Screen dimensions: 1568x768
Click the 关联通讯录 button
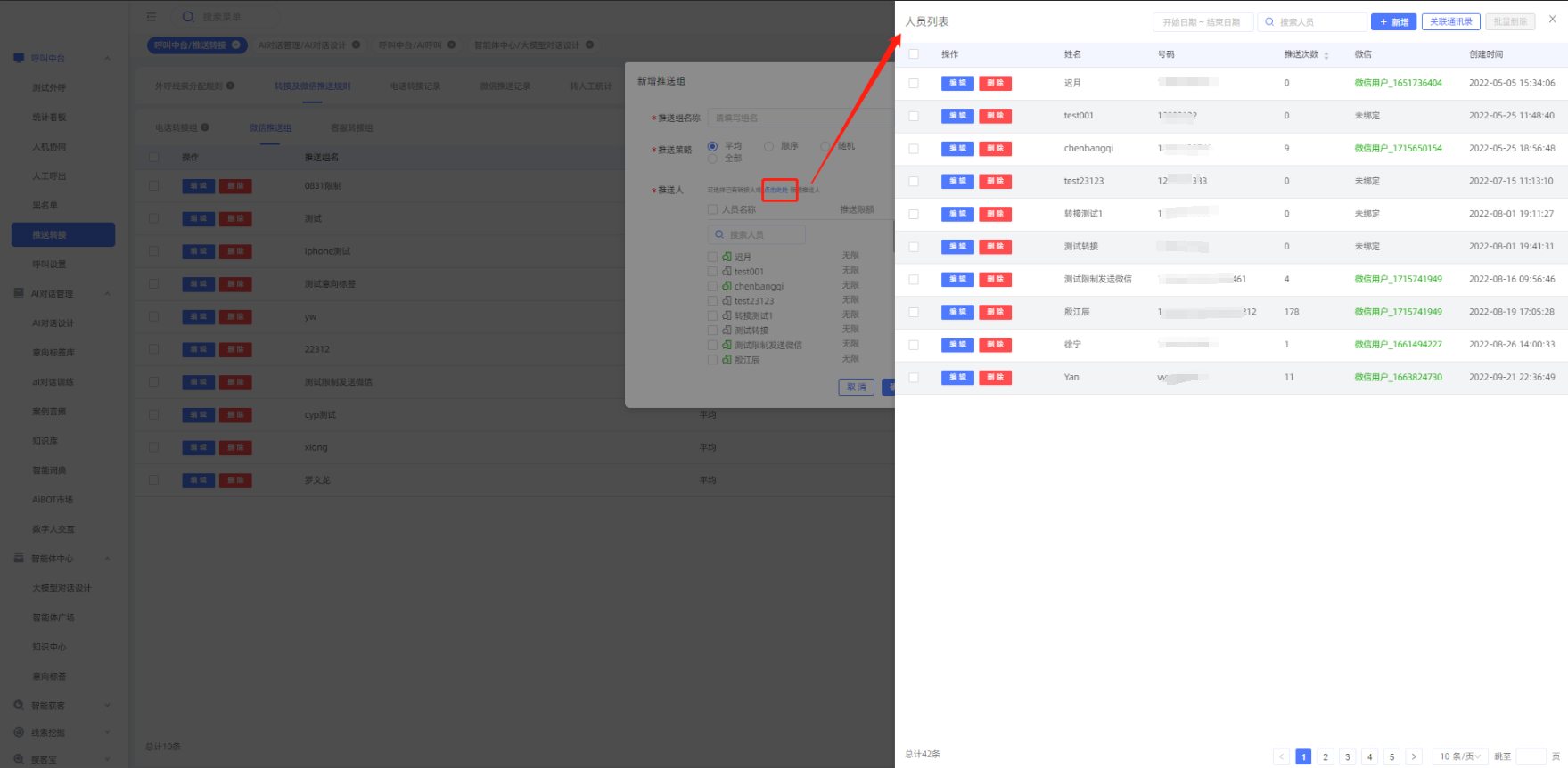click(1450, 22)
